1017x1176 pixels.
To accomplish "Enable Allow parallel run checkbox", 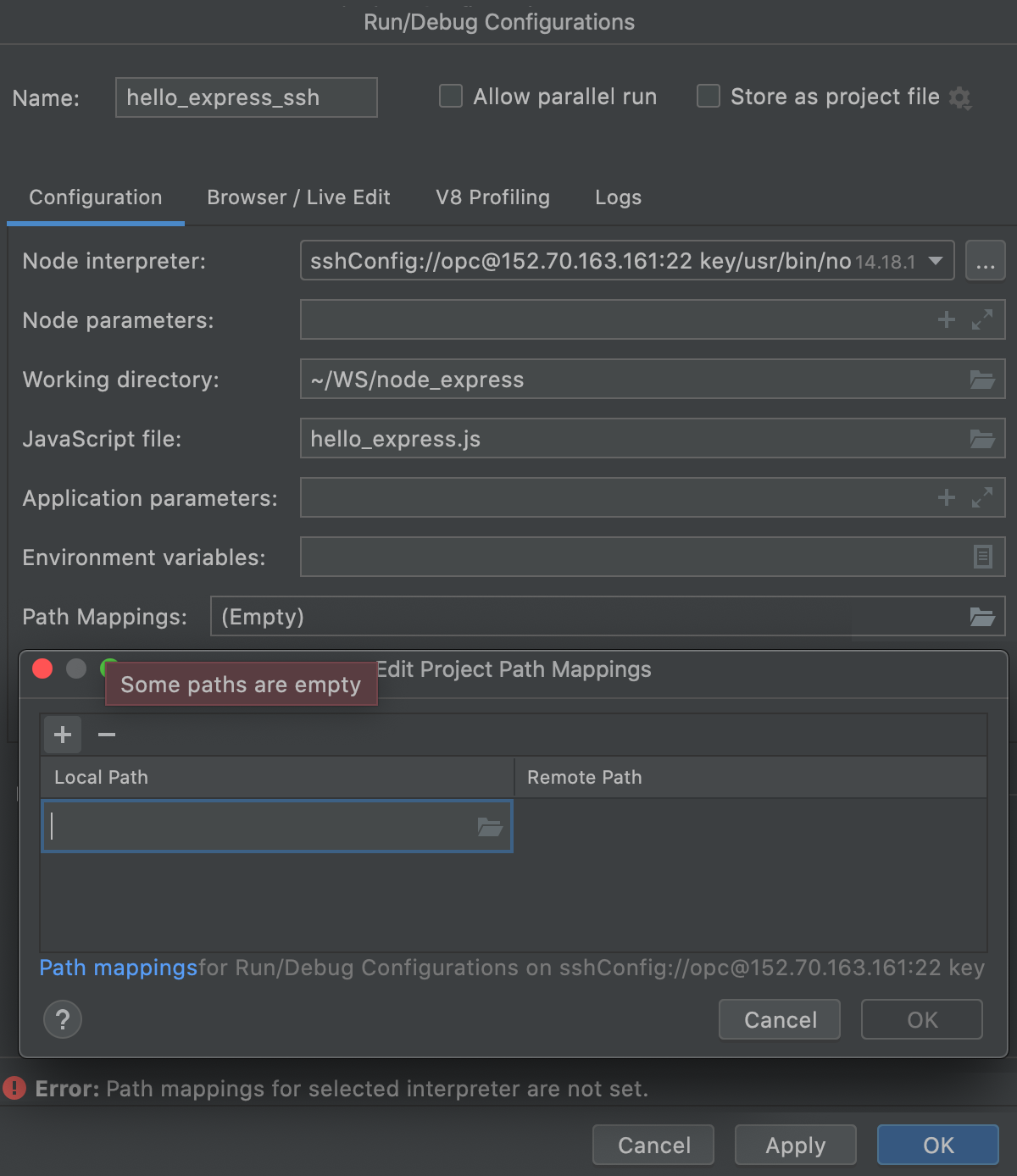I will 451,97.
